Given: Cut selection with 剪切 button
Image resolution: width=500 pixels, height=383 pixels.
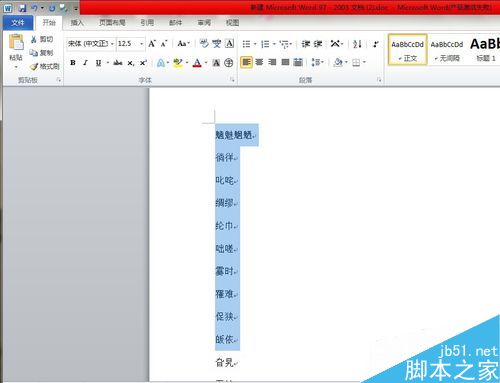Looking at the screenshot, I should pyautogui.click(x=42, y=39).
